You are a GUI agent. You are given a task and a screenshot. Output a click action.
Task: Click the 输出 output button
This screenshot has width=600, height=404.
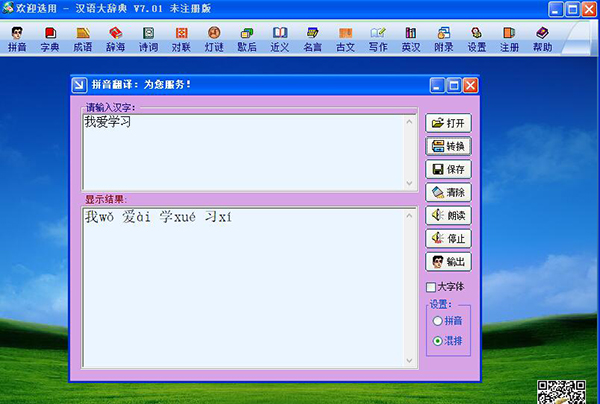[x=448, y=262]
